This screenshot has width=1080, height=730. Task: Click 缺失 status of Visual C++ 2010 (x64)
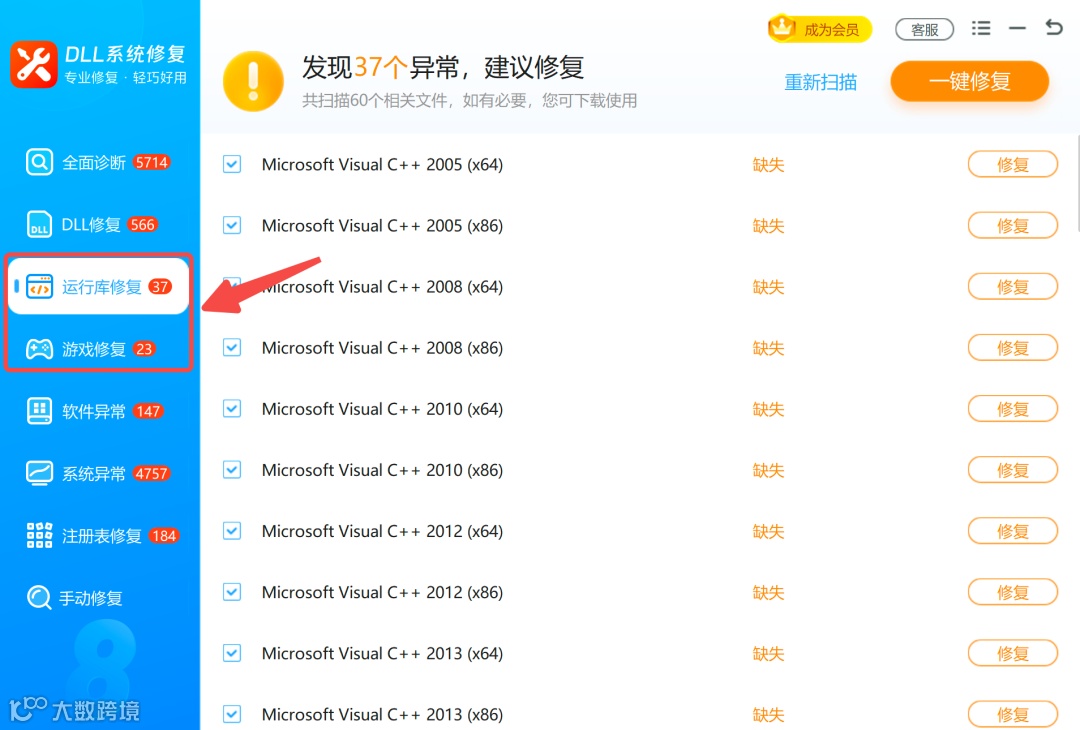768,409
